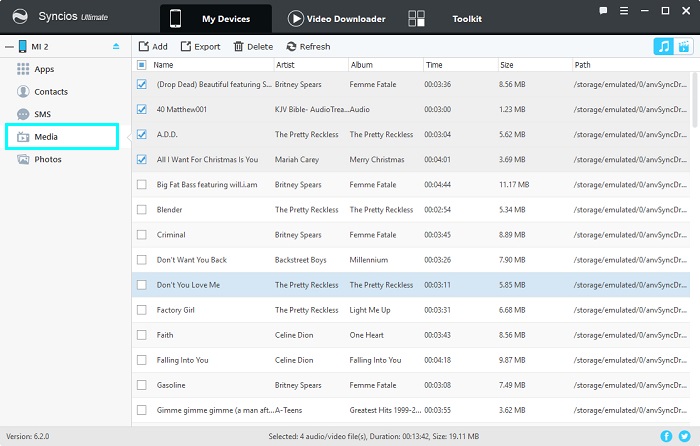Check Gimme gimme gimme track checkbox

[142, 410]
